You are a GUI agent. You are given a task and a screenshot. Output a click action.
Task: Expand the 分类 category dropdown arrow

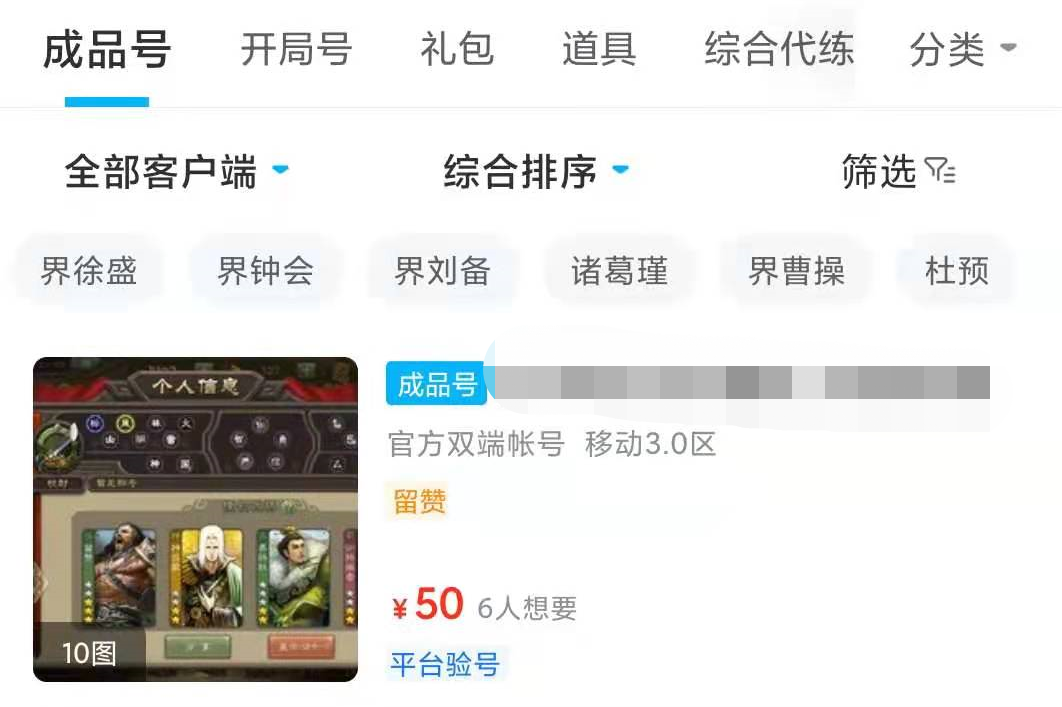coord(1008,47)
